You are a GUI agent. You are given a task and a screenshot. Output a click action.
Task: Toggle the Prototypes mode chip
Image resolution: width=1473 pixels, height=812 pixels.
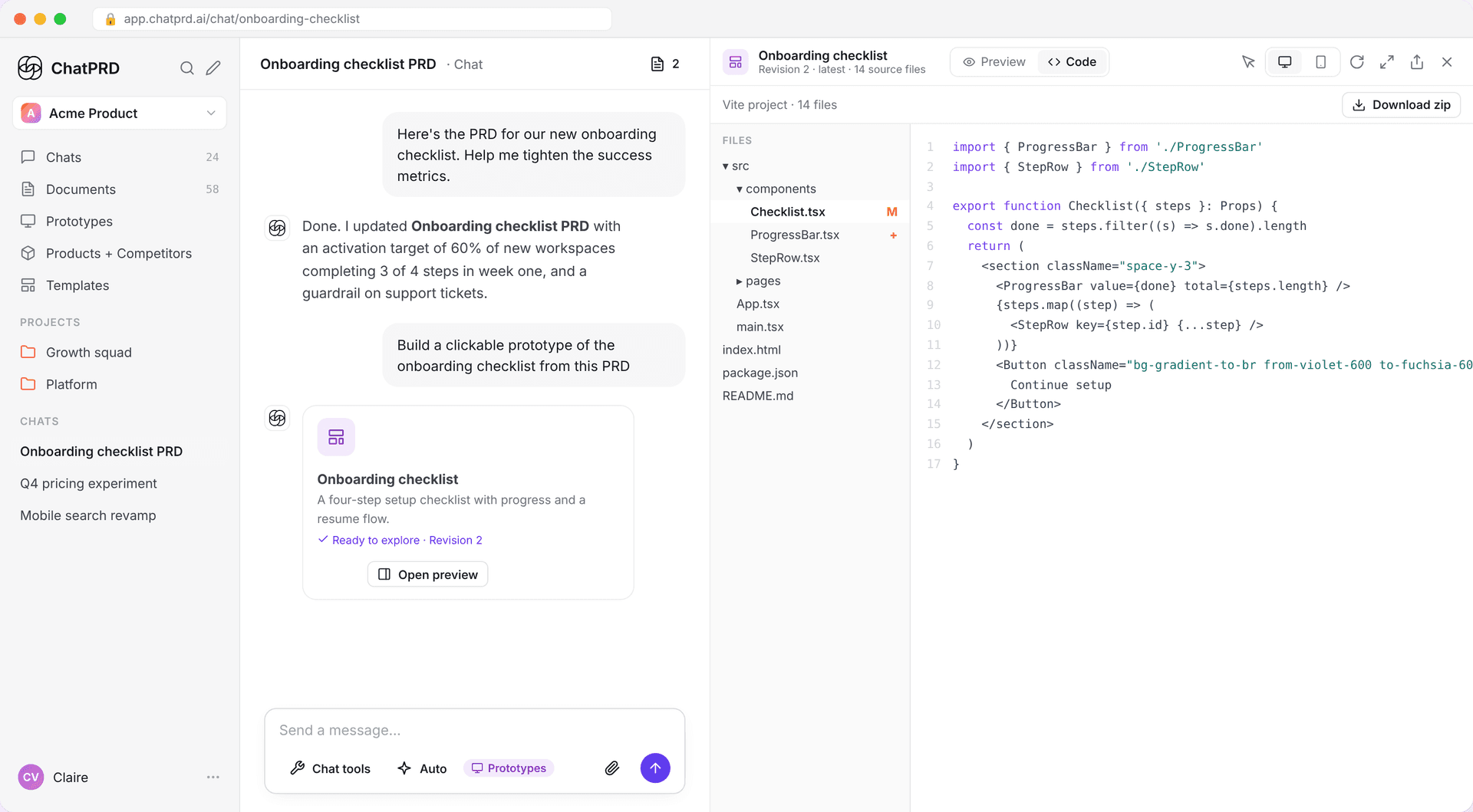coord(509,768)
